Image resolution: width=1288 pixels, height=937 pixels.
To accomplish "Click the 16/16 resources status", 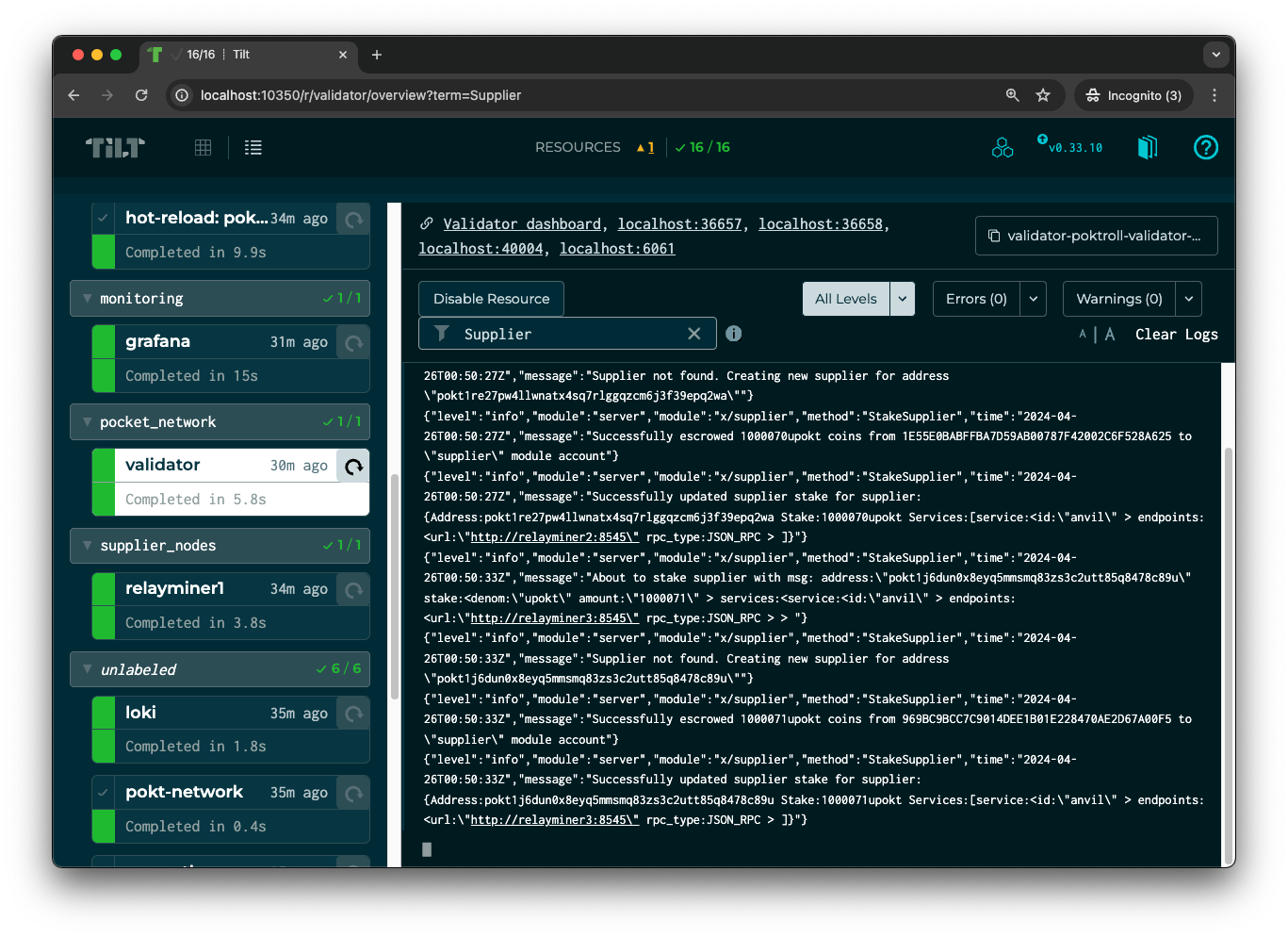I will point(703,147).
